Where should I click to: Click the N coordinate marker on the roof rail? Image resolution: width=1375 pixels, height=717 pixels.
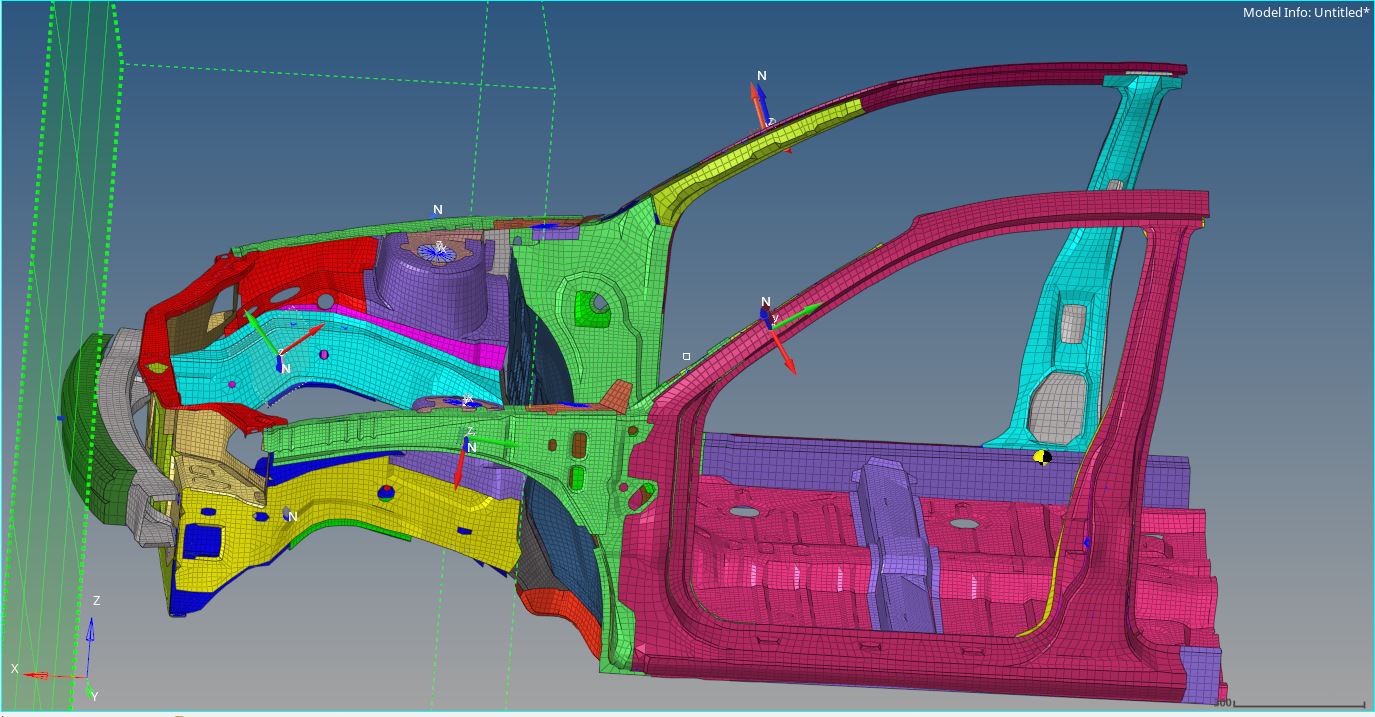coord(763,74)
